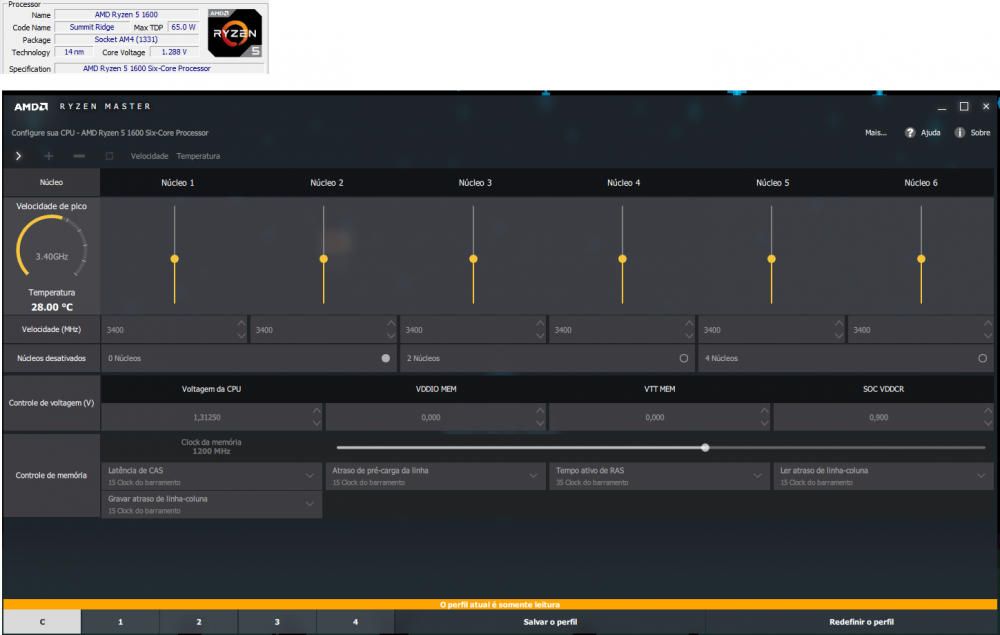Switch to profile tab 1
This screenshot has height=635, width=1000.
tap(120, 622)
